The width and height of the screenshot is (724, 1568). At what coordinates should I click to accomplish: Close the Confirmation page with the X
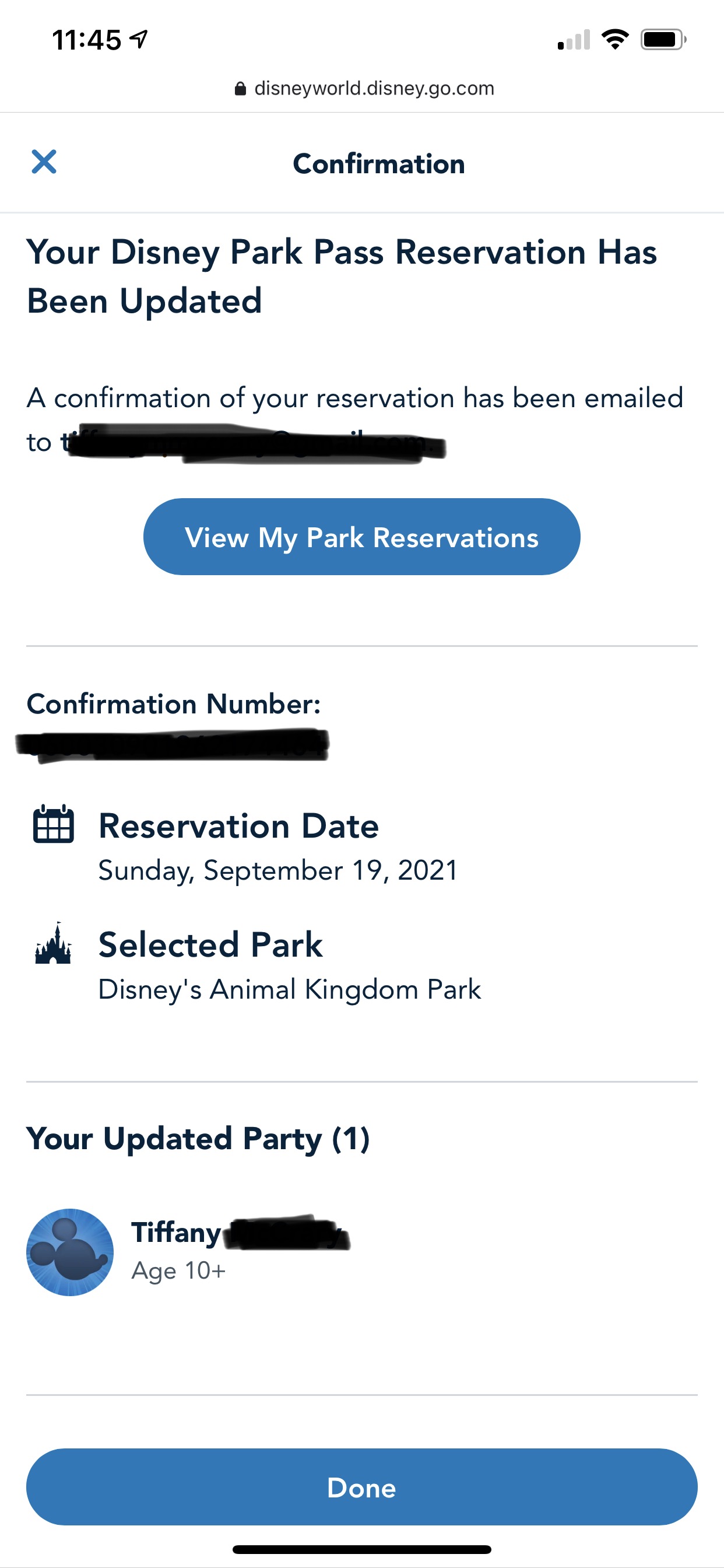click(x=44, y=162)
